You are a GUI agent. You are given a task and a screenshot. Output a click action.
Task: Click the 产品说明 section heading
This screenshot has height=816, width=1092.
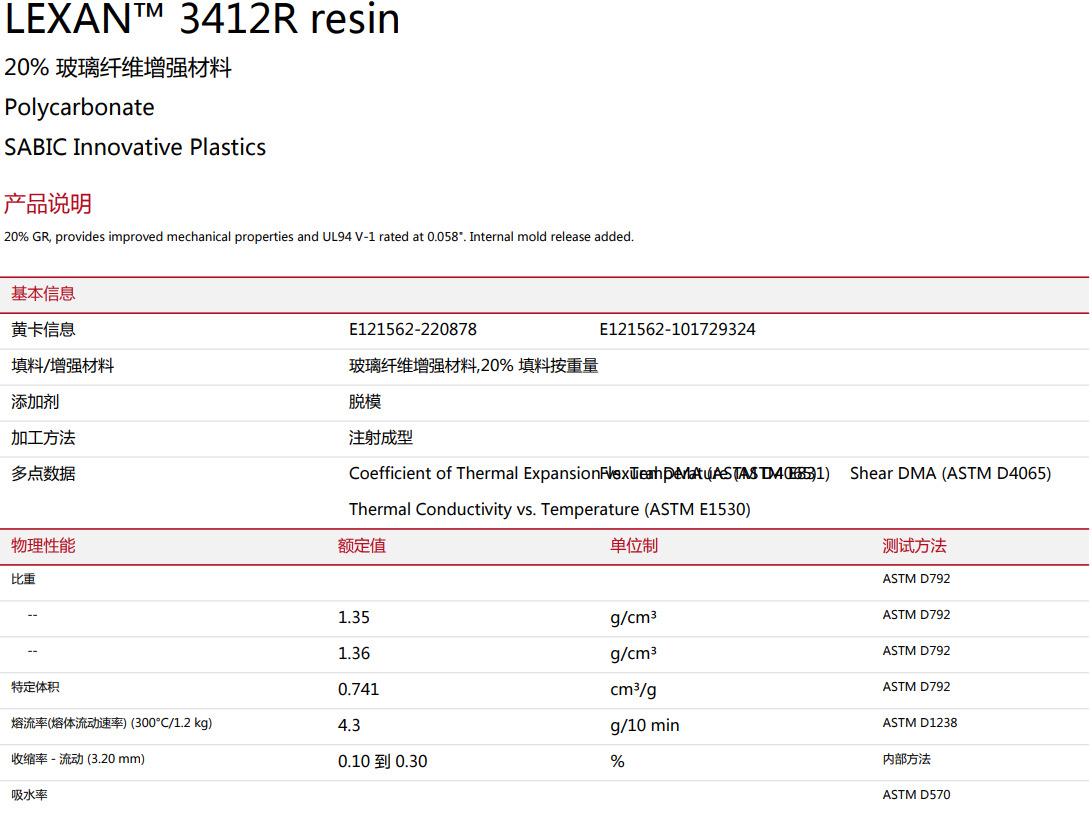pos(48,204)
